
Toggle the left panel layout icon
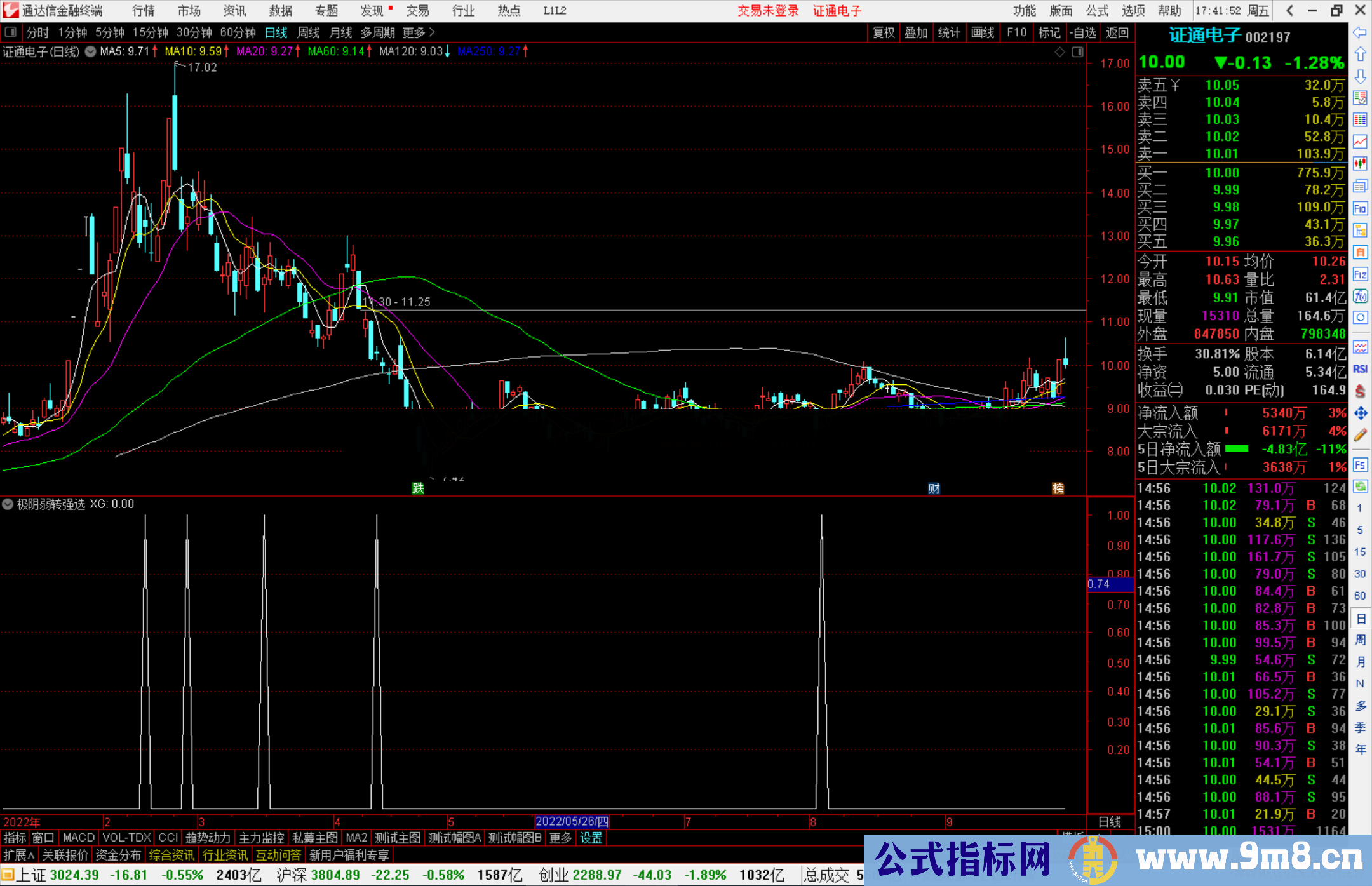[x=11, y=32]
